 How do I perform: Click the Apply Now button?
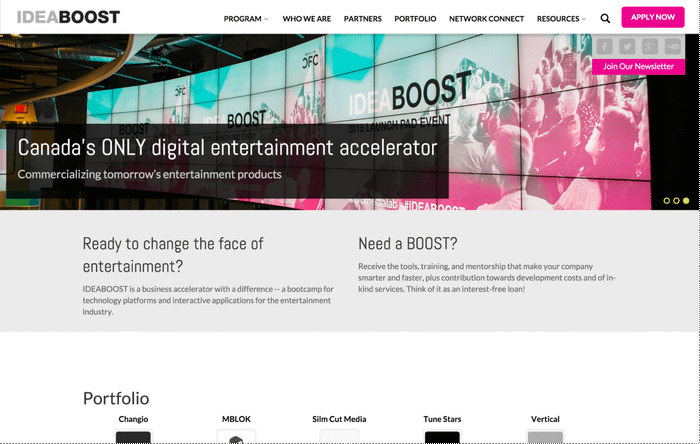pyautogui.click(x=653, y=17)
